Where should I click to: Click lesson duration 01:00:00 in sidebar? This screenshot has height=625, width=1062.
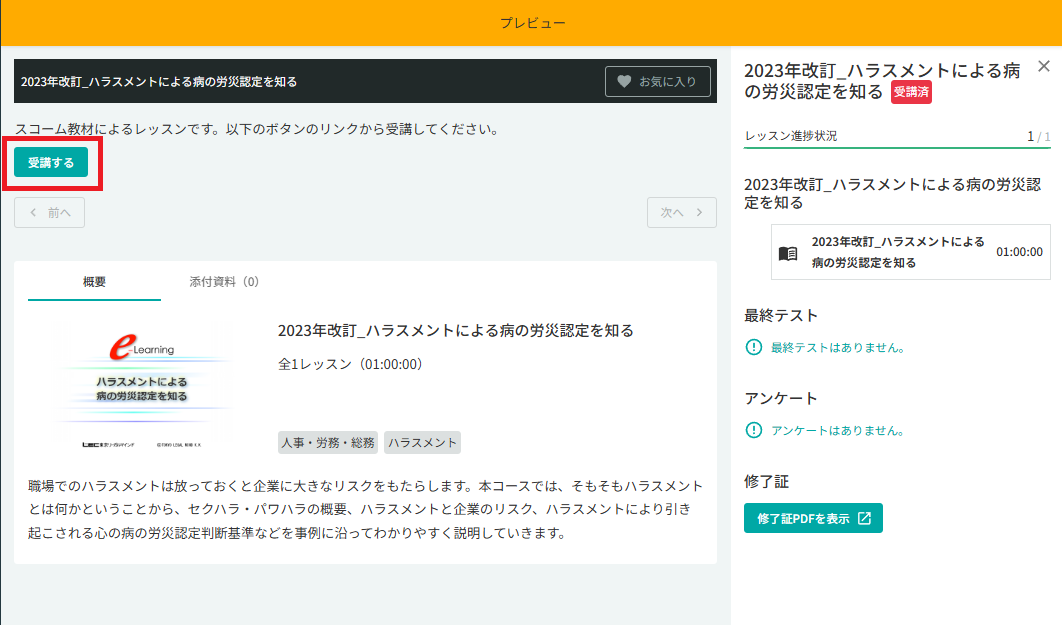pos(1019,252)
